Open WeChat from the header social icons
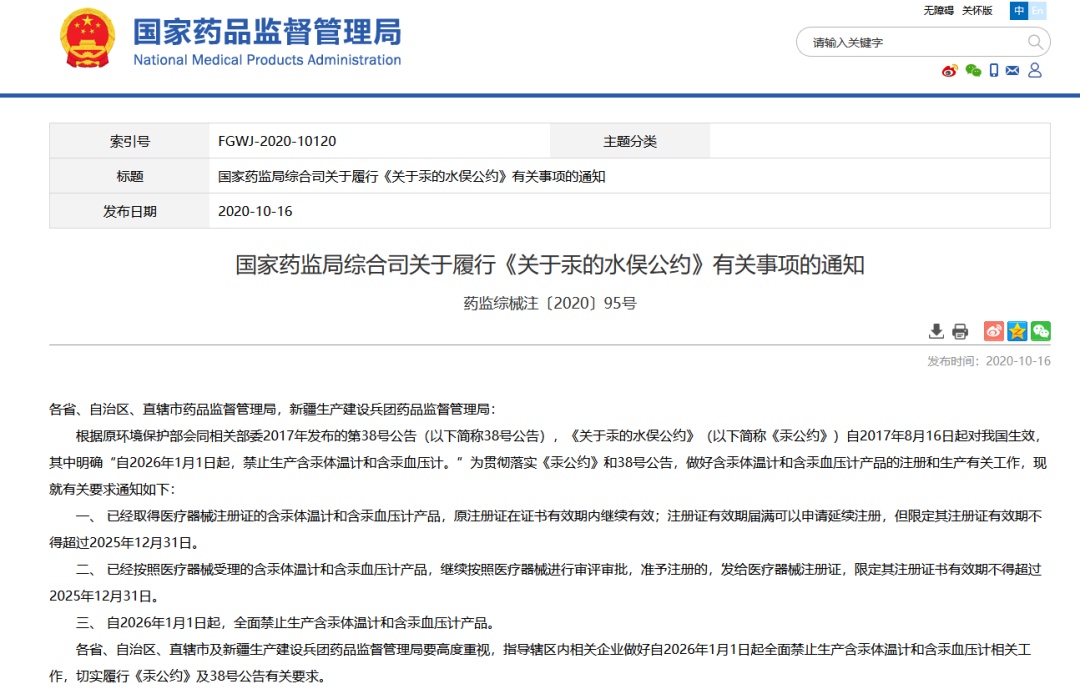The image size is (1080, 694). tap(973, 71)
